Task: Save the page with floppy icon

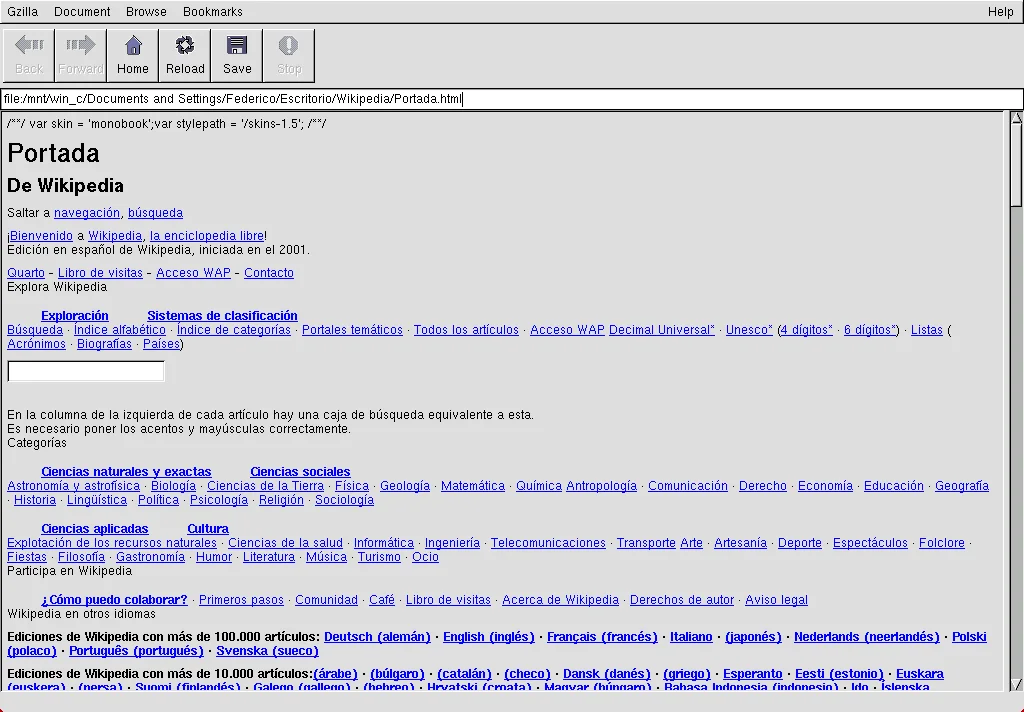Action: coord(236,56)
